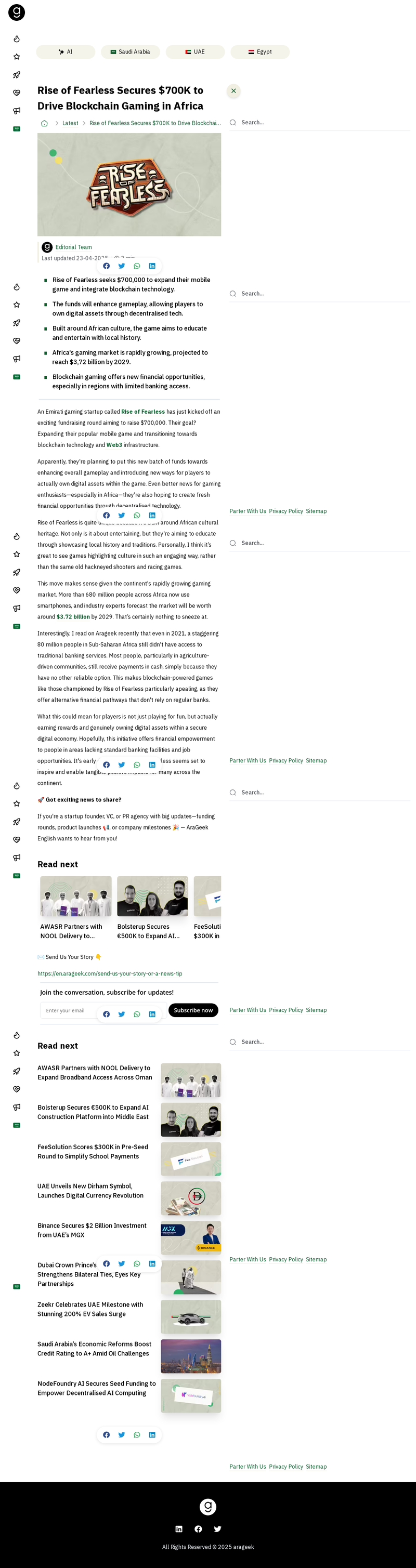Open the send-us-your-story link
This screenshot has width=416, height=1568.
110,973
